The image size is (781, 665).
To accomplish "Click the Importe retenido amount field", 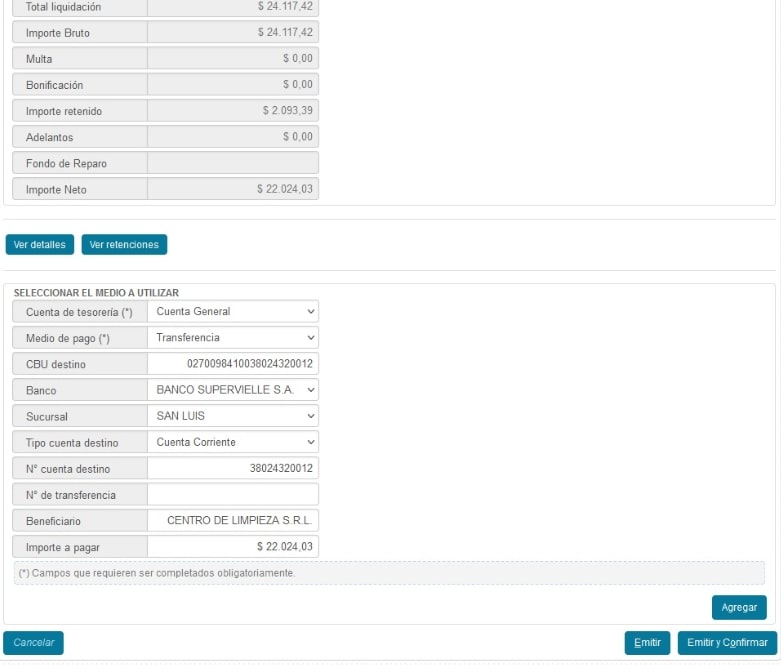I will tap(232, 111).
